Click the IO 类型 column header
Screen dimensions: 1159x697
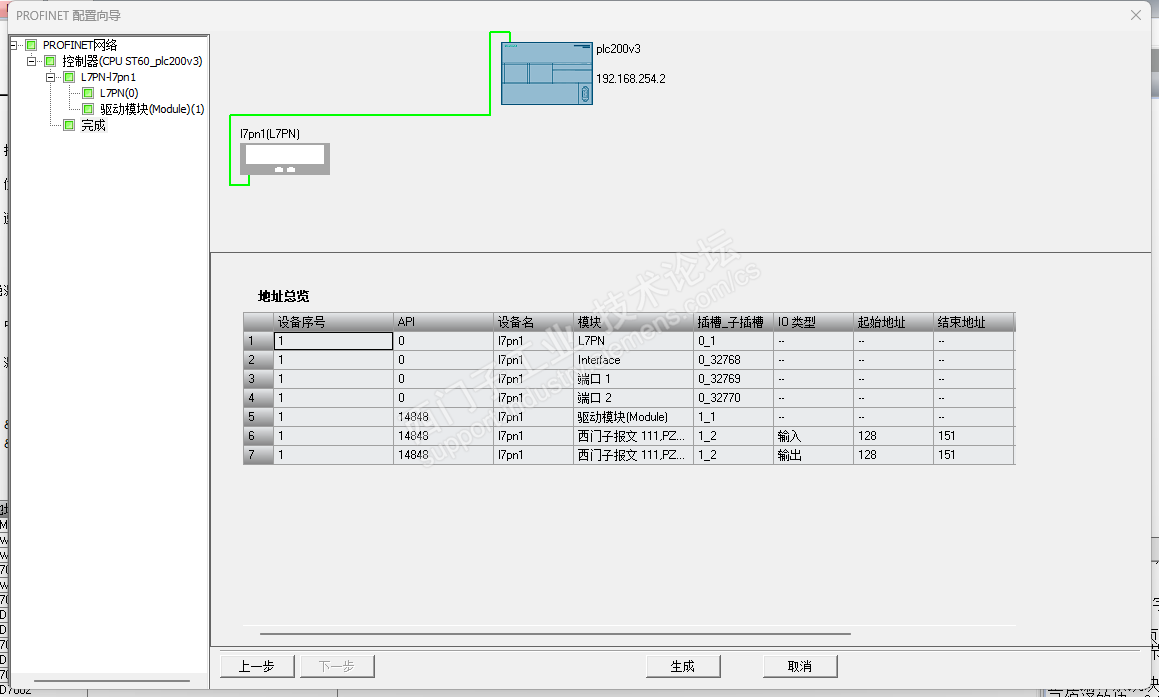(813, 322)
